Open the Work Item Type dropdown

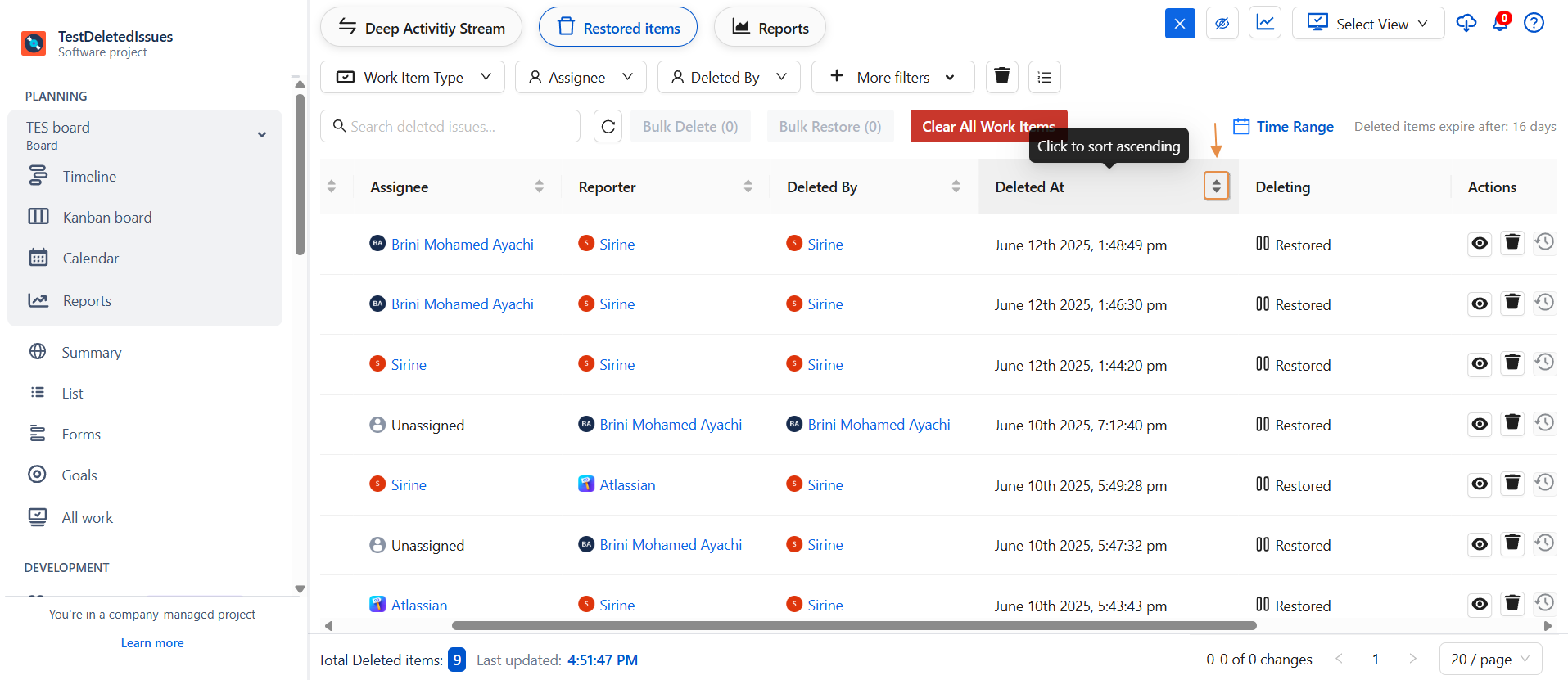click(x=413, y=77)
